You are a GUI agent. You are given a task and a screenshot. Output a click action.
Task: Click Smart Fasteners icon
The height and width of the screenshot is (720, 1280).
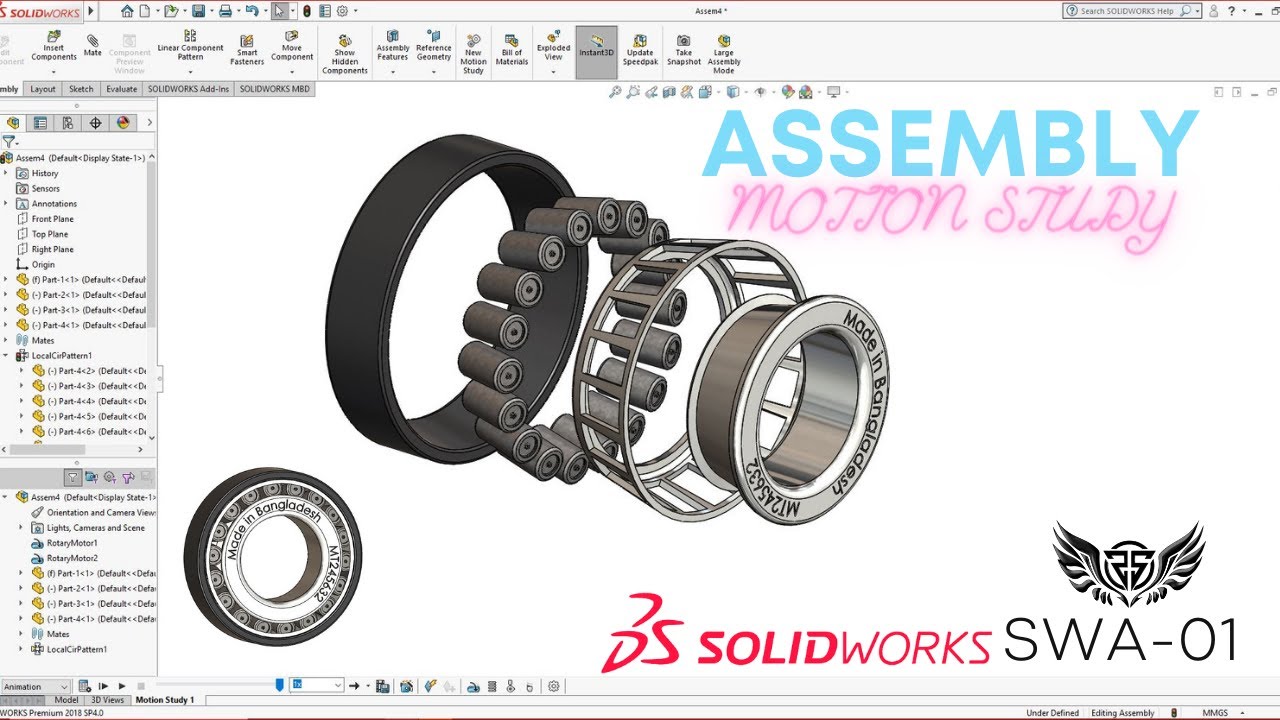pyautogui.click(x=247, y=49)
